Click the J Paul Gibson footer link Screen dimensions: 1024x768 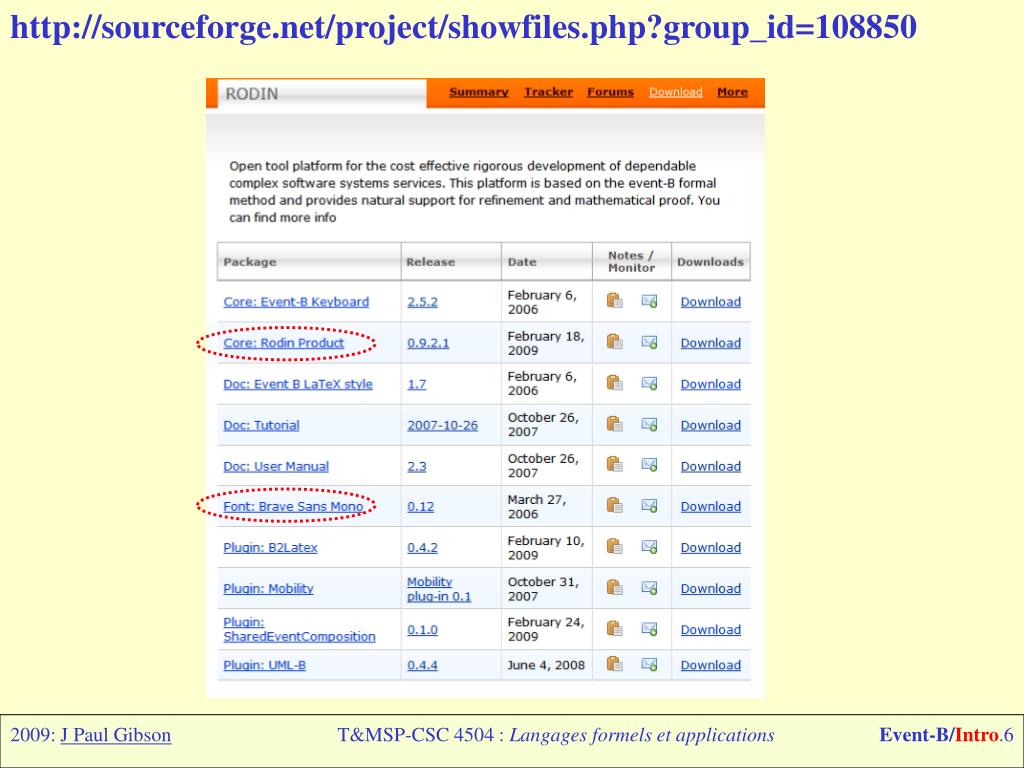(x=116, y=735)
